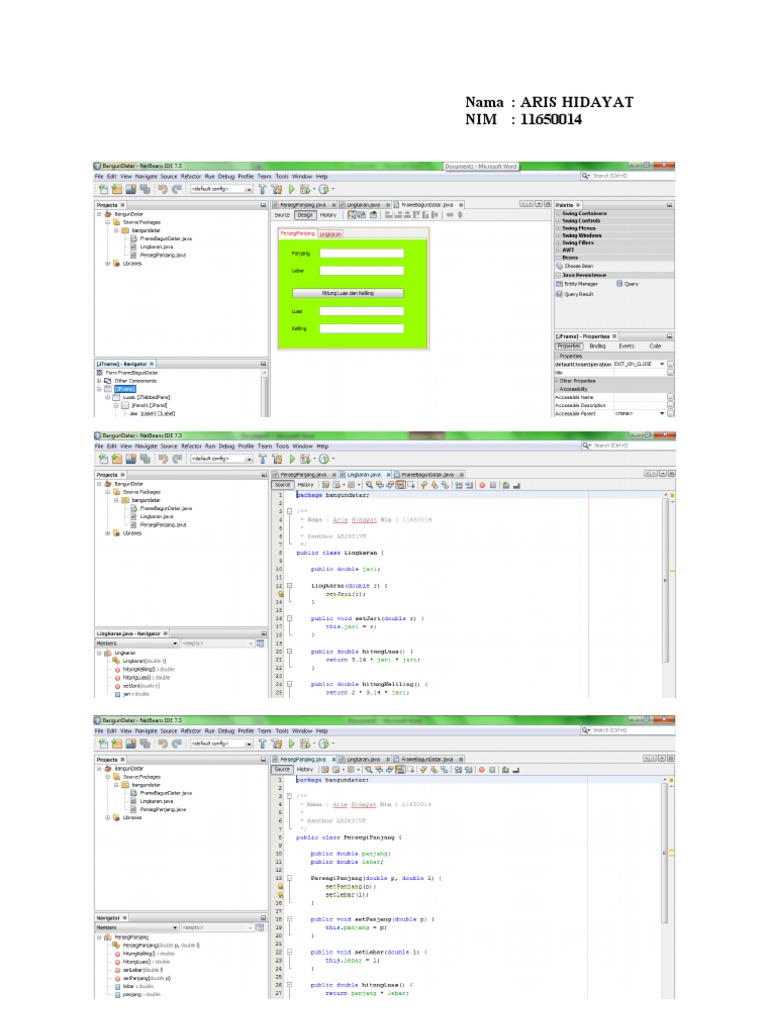Select Lingkaran tab in designed form
The width and height of the screenshot is (768, 1024).
tap(331, 233)
